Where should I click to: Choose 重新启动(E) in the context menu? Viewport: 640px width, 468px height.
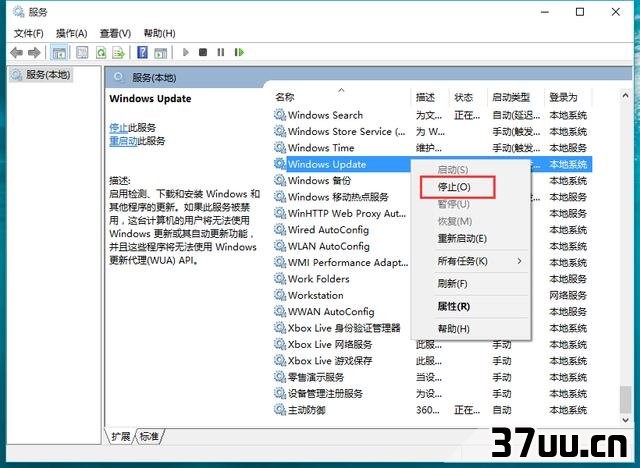point(462,238)
